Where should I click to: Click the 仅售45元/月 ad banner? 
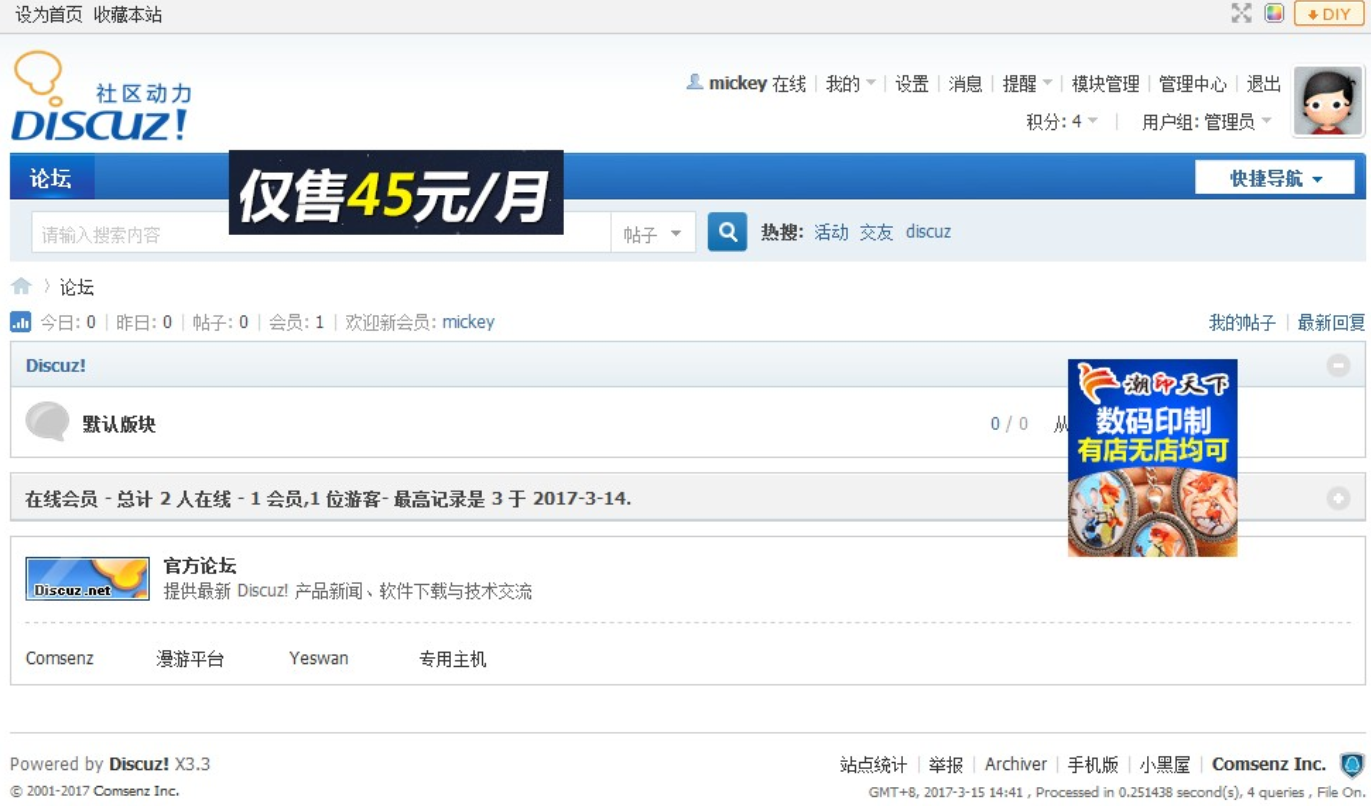[x=396, y=192]
